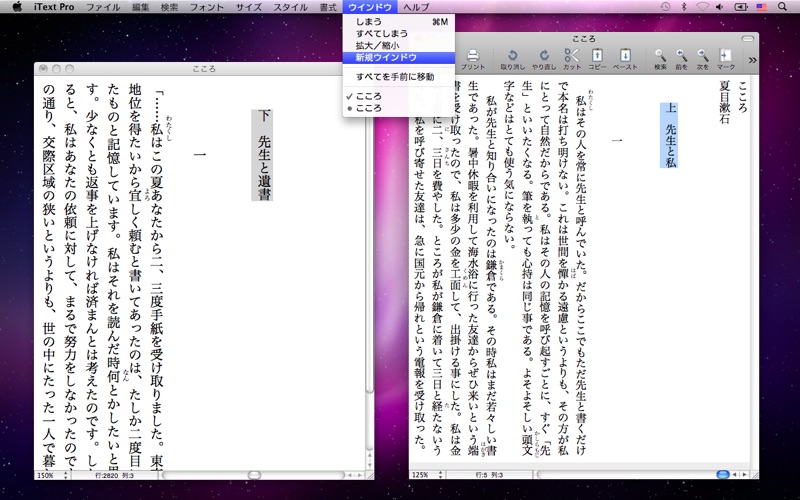Choose 新規ウインドウ (New Window) menu item
This screenshot has height=500, width=800.
(x=399, y=57)
